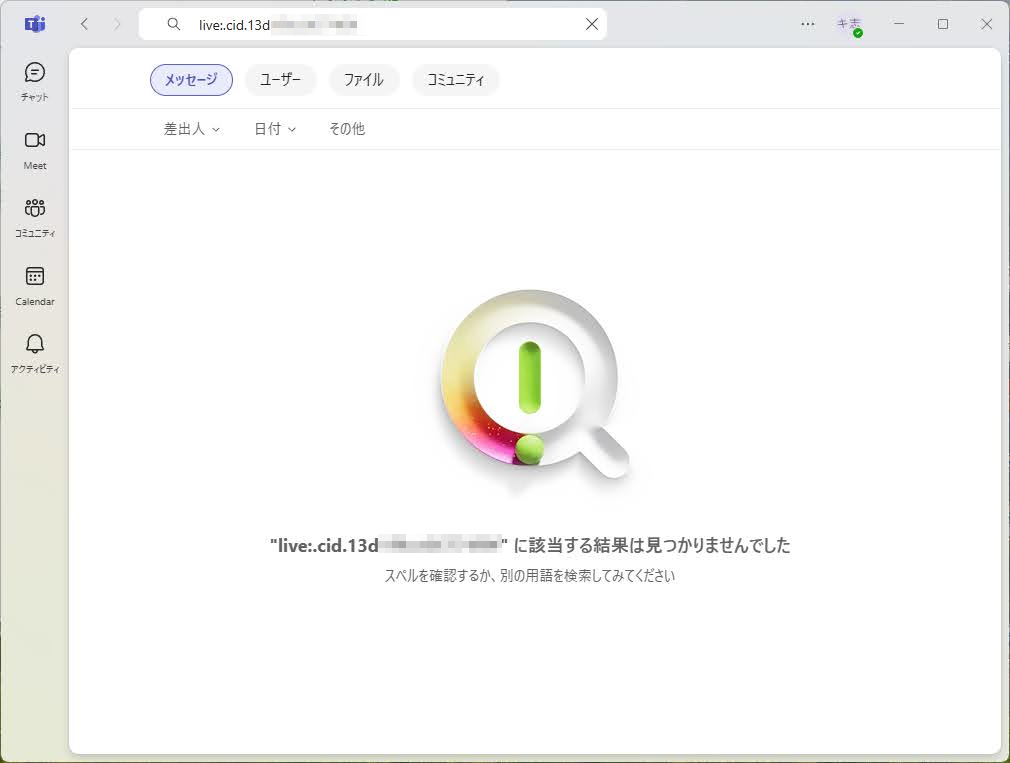Switch to the ファイル filter tab
Viewport: 1010px width, 763px height.
point(364,80)
